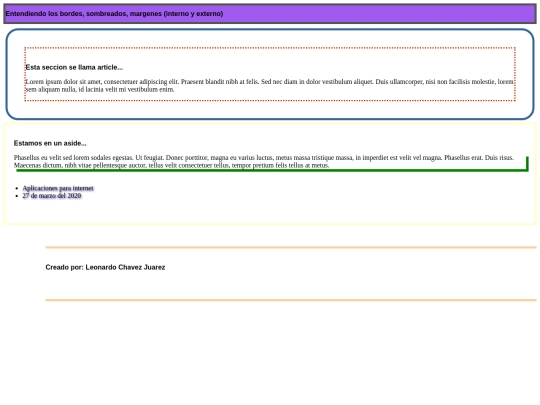This screenshot has height=405, width=540.
Task: Click the 'Lorem ipsum dolor sit amet' paragraph
Action: 270,85
